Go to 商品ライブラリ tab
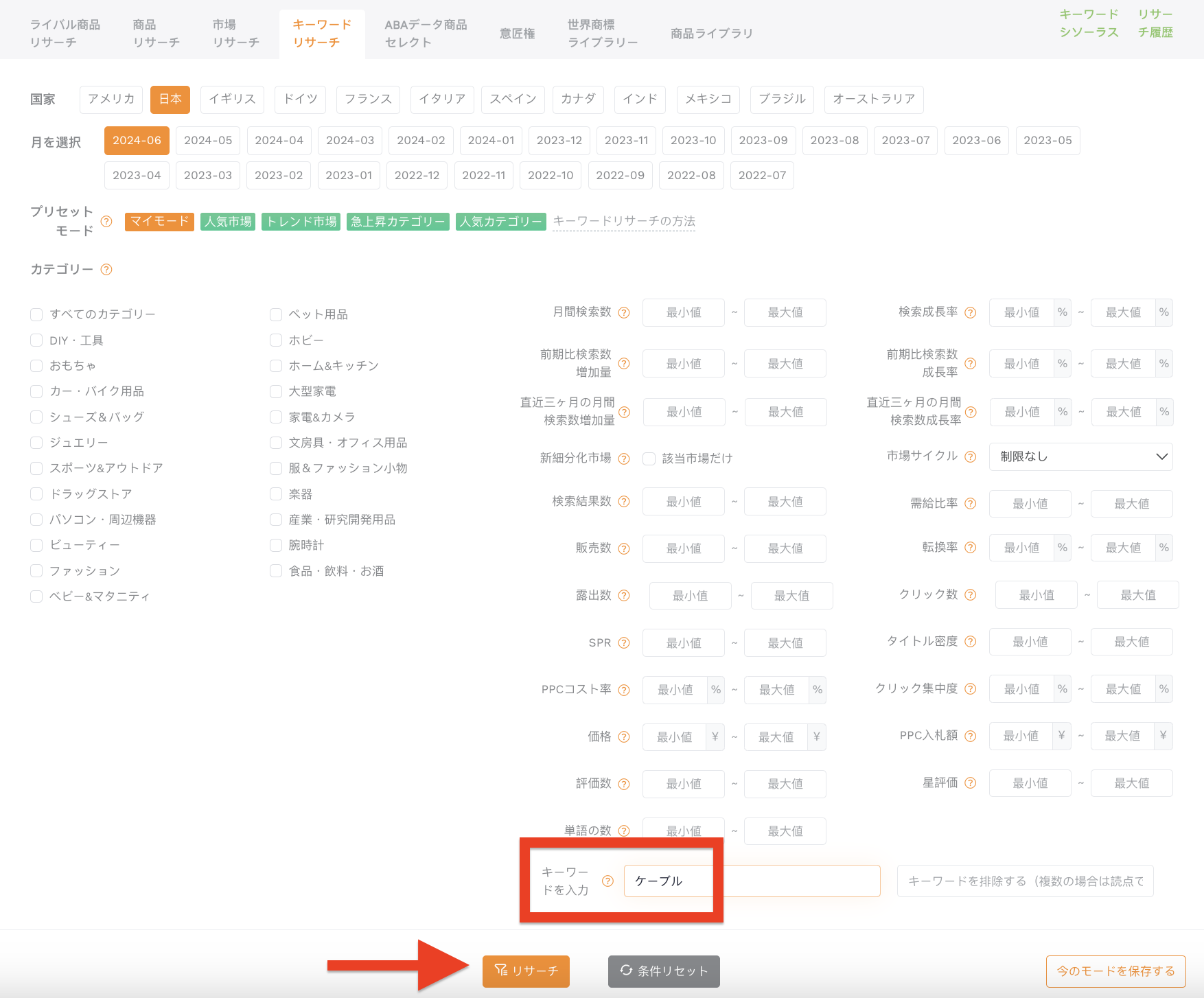 click(x=712, y=33)
